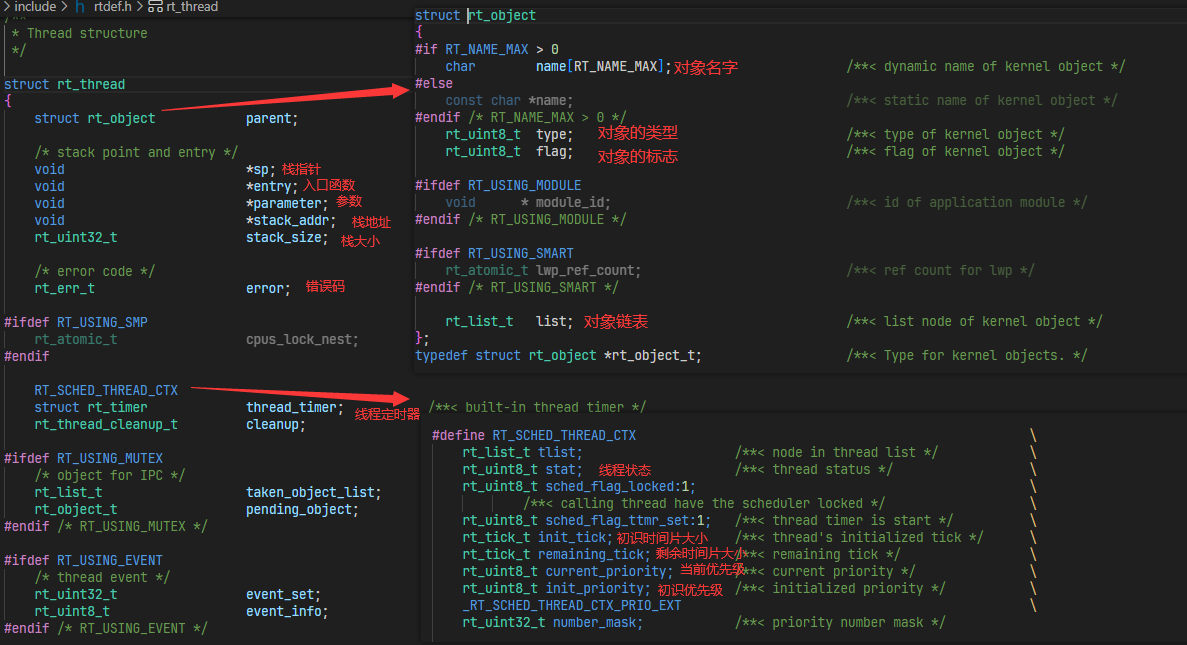Click the '#ifdef RT_USING_MUTEX' directive

[x=83, y=458]
